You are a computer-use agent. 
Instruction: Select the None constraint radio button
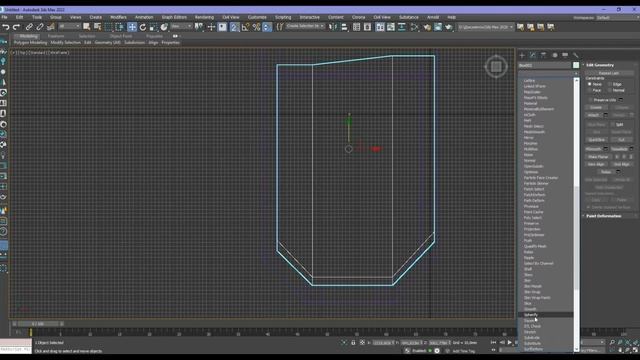589,84
